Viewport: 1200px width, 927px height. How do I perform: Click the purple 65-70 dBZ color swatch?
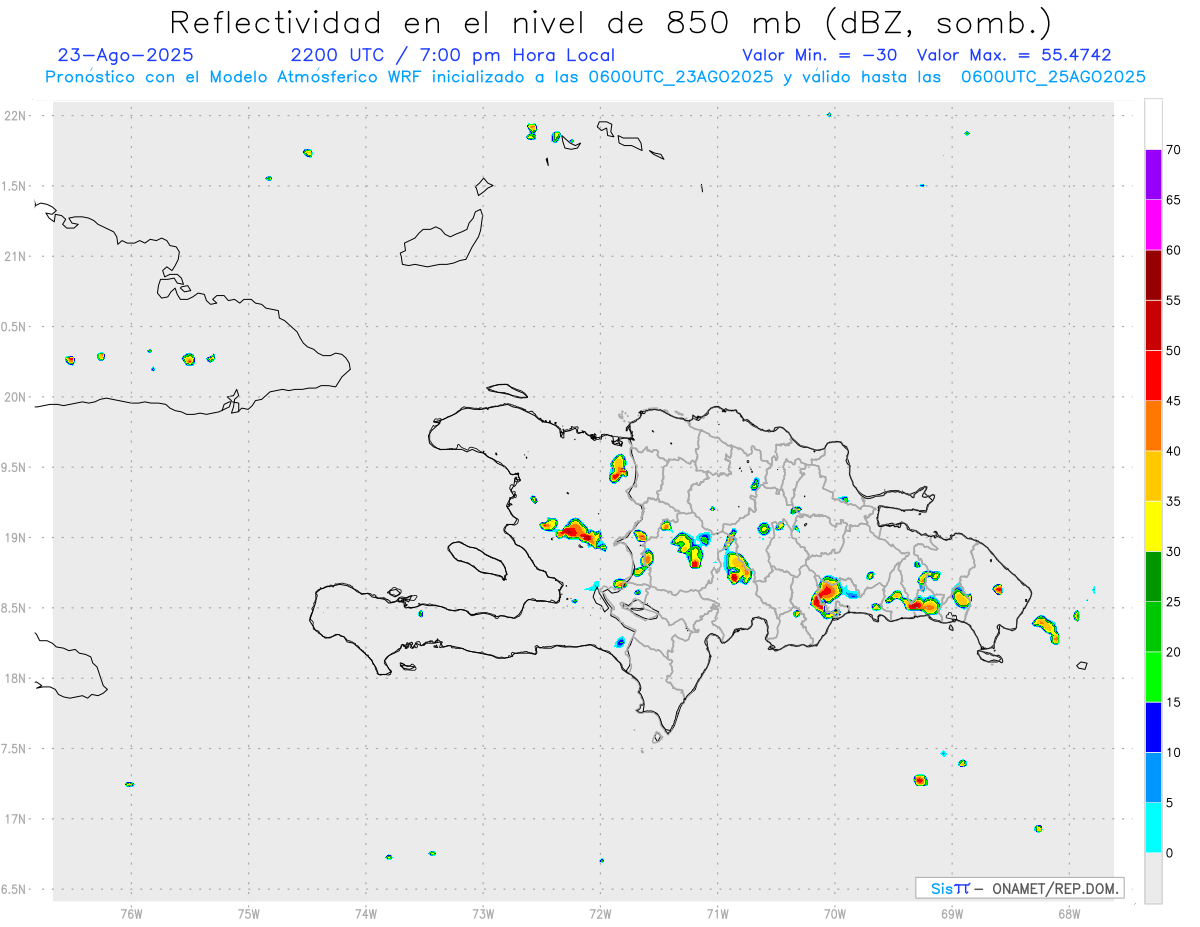tap(1153, 175)
